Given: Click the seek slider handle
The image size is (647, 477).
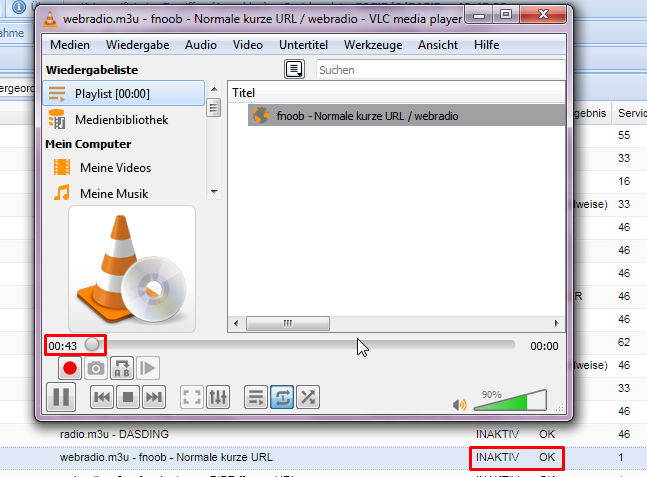Looking at the screenshot, I should point(92,344).
